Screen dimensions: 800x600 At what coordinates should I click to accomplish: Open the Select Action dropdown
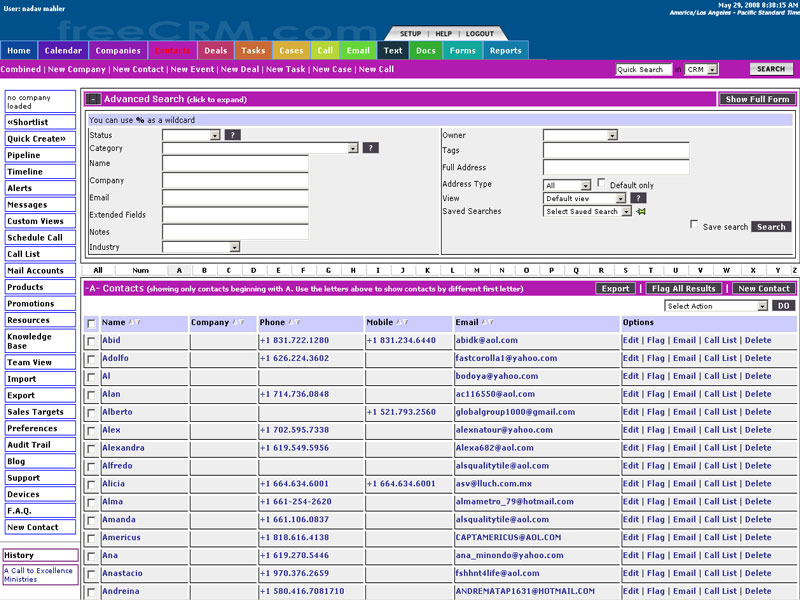click(x=716, y=306)
